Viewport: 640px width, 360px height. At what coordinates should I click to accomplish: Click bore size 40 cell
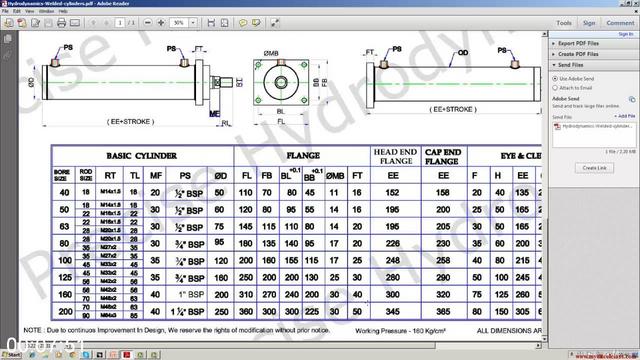64,192
